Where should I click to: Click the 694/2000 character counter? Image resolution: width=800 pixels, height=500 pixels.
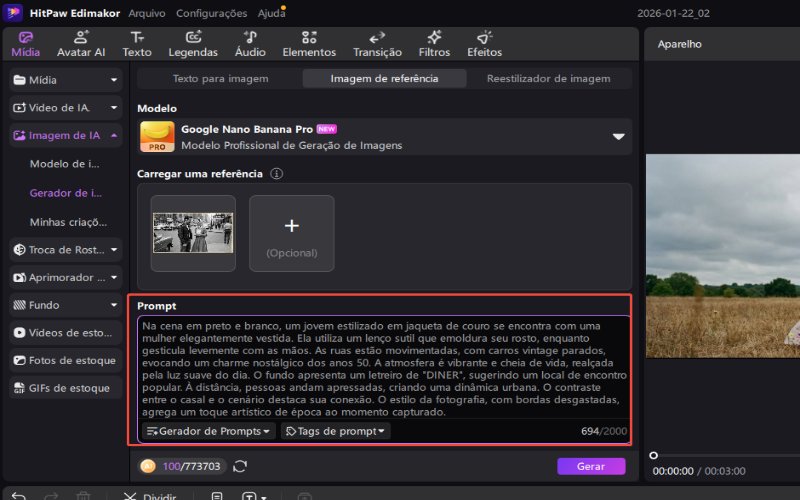coord(604,431)
